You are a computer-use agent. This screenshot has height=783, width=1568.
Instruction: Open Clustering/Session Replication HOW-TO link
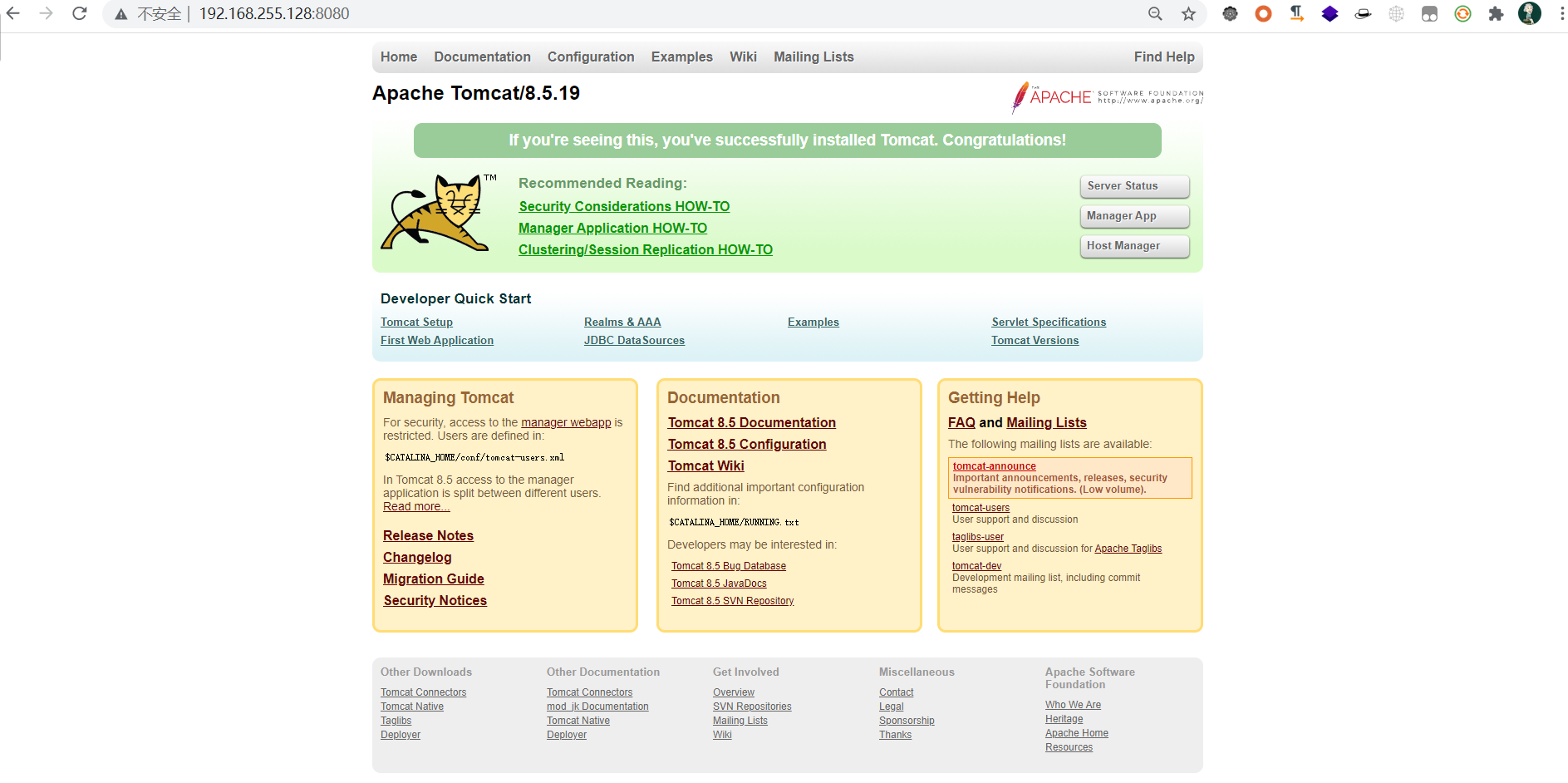(x=646, y=249)
